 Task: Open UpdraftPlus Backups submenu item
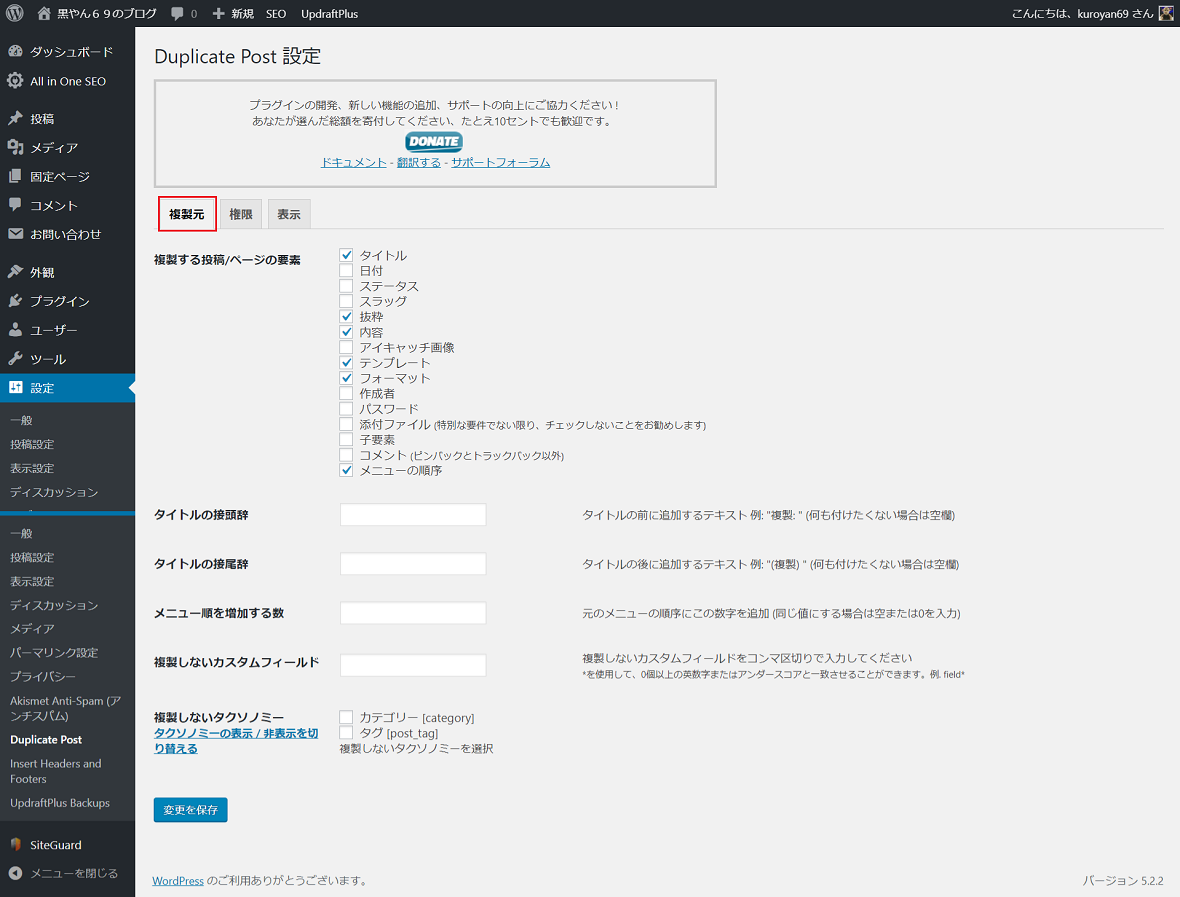[x=60, y=803]
